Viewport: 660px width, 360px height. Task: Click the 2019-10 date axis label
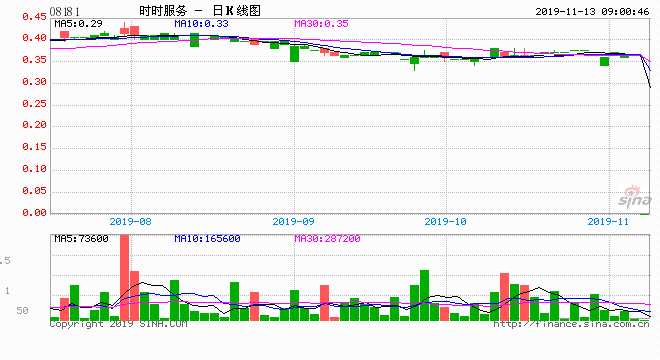click(x=445, y=221)
